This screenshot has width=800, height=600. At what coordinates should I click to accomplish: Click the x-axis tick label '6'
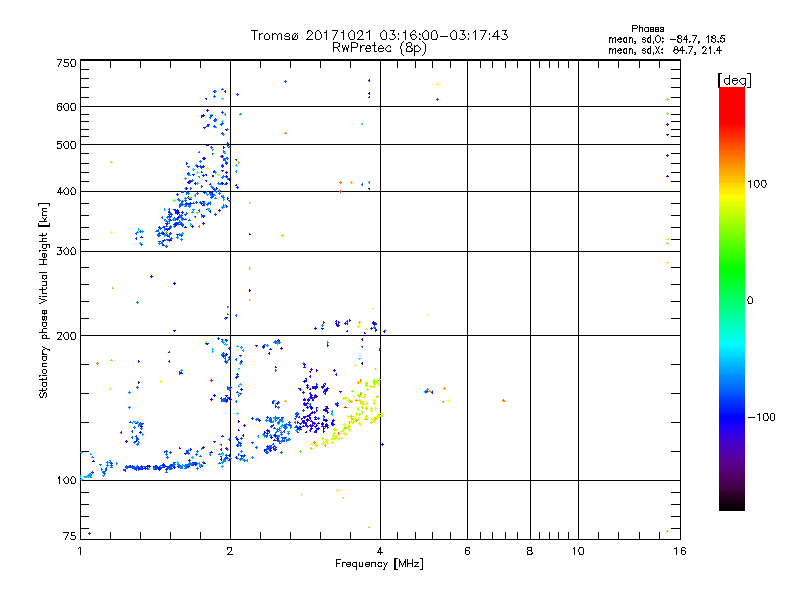(x=467, y=551)
